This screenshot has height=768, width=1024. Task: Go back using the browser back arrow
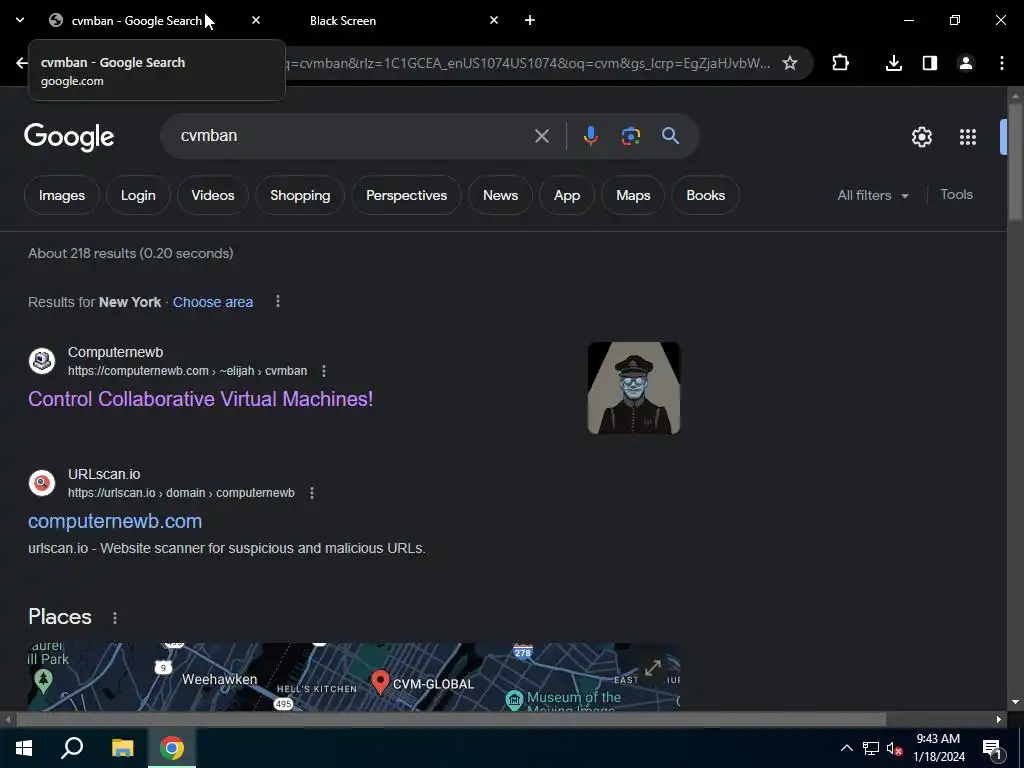[22, 63]
